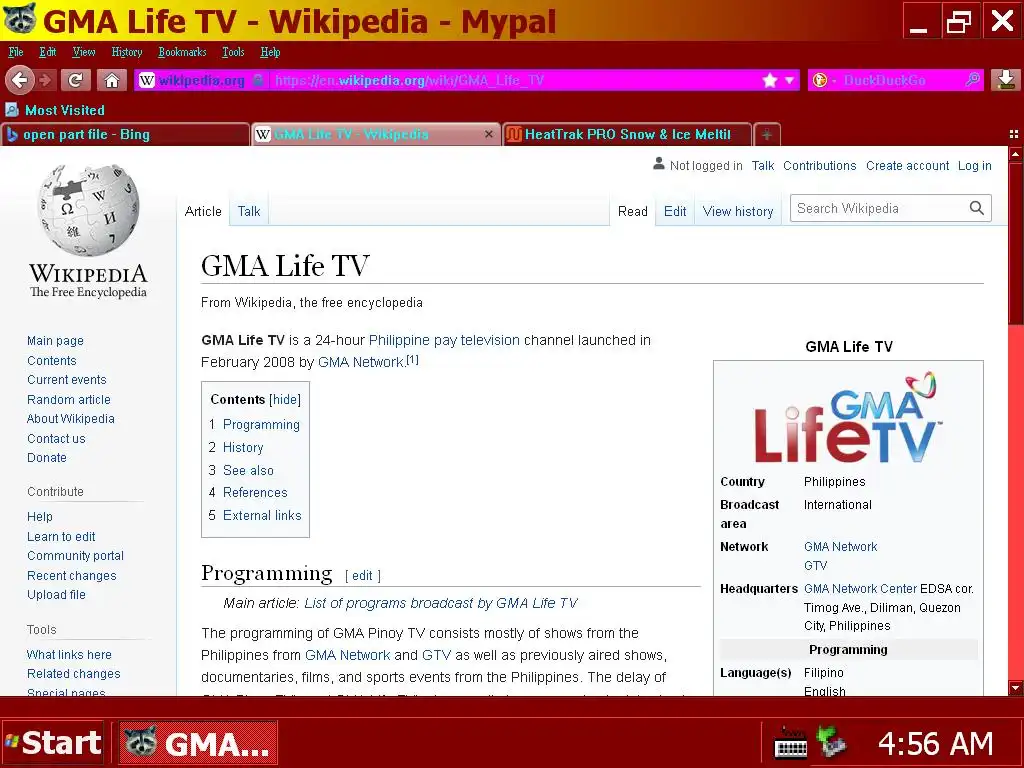Jump to History section in contents
This screenshot has width=1024, height=768.
[x=243, y=447]
